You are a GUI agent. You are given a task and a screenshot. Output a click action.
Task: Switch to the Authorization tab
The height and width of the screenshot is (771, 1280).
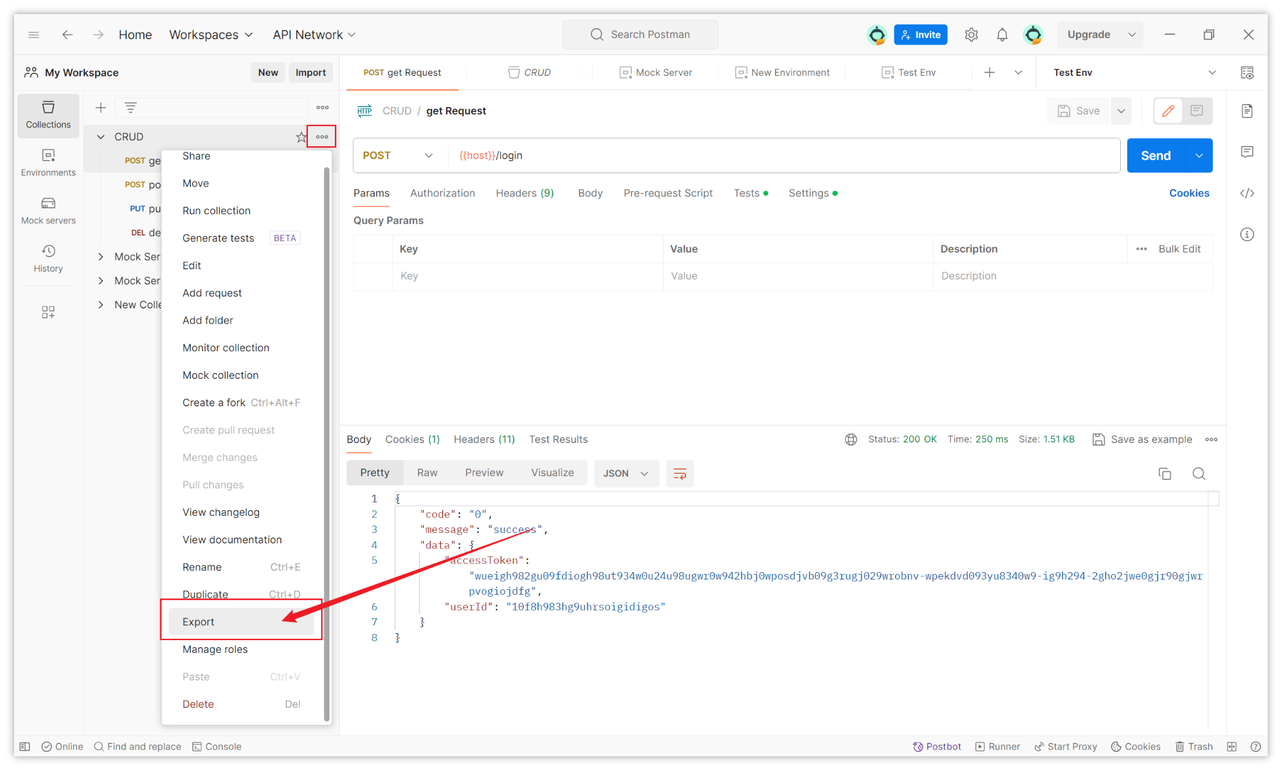pyautogui.click(x=442, y=193)
